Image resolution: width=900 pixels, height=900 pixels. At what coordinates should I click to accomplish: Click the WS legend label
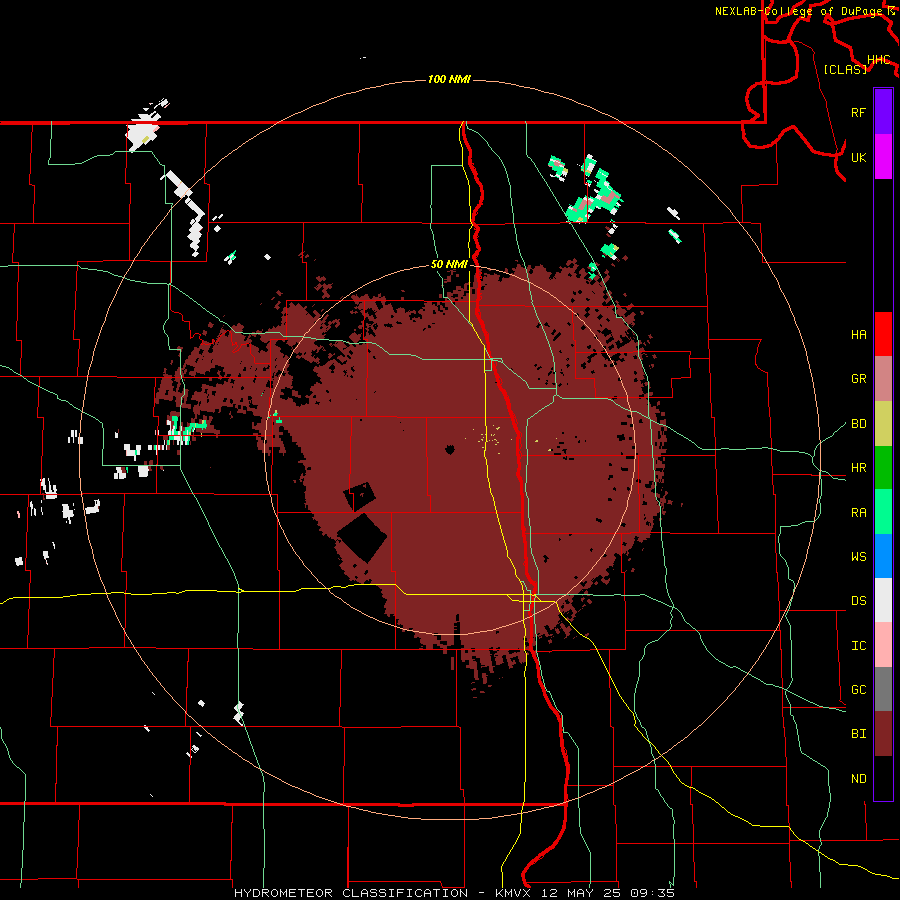click(858, 557)
